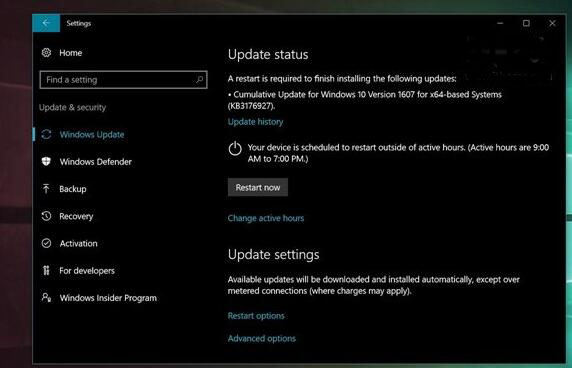The height and width of the screenshot is (368, 572).
Task: Click the Update & security category label
Action: (x=72, y=108)
